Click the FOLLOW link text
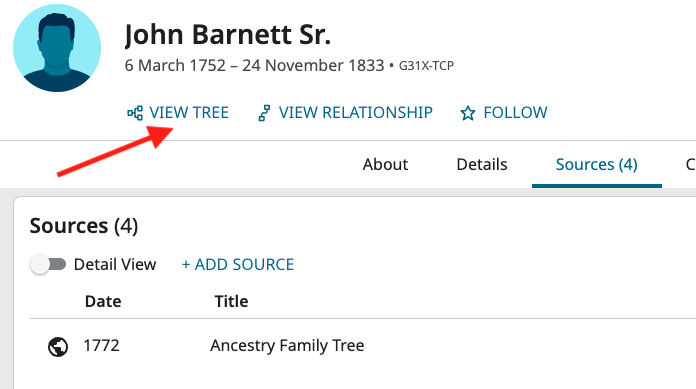The image size is (696, 389). click(515, 113)
